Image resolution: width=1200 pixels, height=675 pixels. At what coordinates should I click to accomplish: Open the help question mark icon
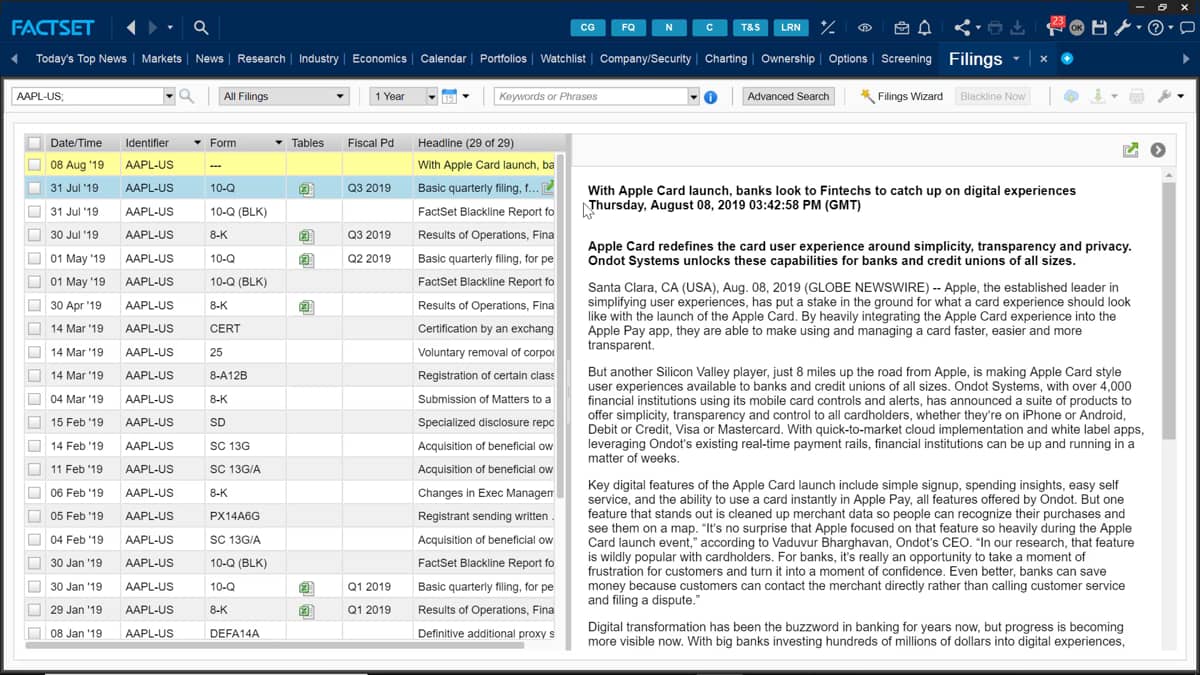(x=1155, y=28)
